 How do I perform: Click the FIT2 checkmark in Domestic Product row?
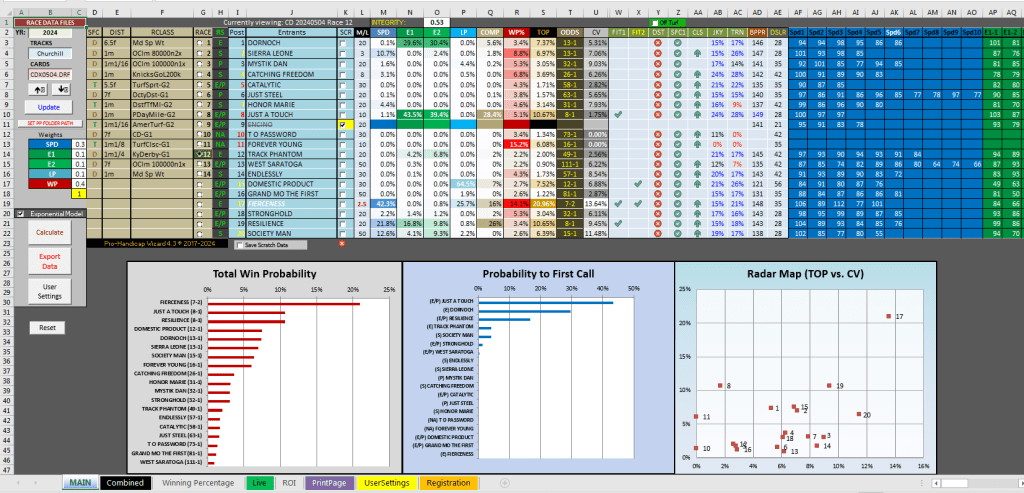638,185
